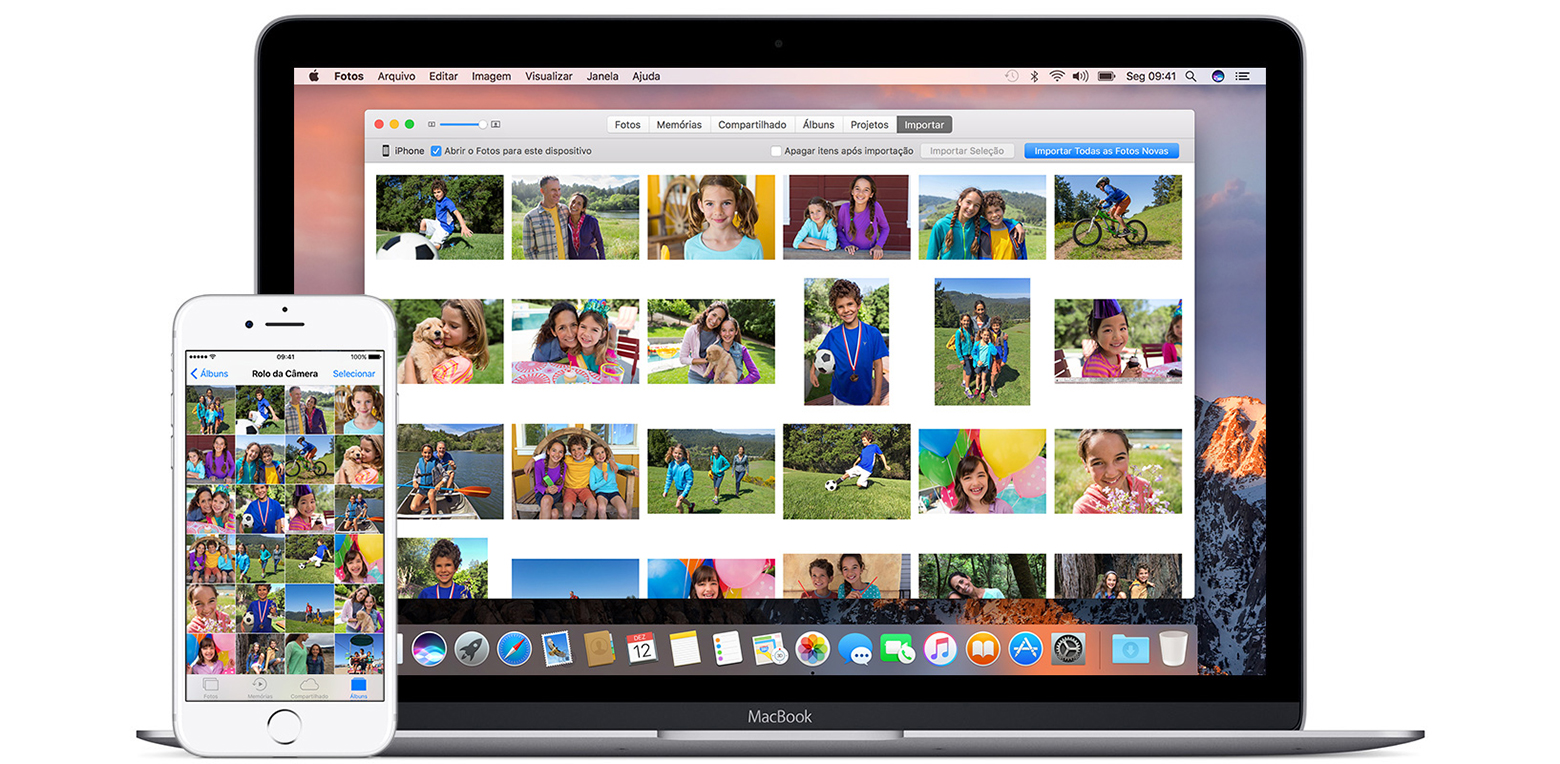This screenshot has height=764, width=1560.
Task: Open the Messages app in Dock
Action: point(855,649)
